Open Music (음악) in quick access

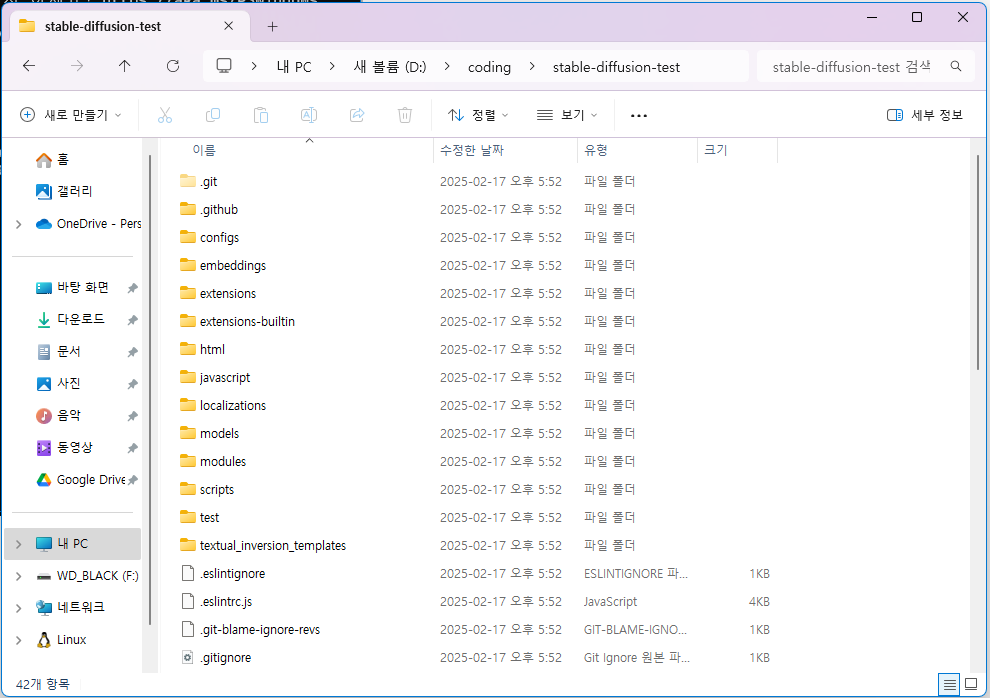click(x=59, y=415)
